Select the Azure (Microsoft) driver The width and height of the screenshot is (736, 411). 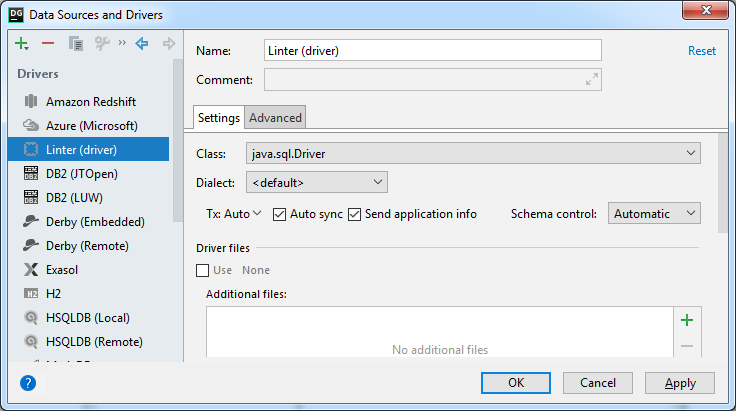pos(91,126)
